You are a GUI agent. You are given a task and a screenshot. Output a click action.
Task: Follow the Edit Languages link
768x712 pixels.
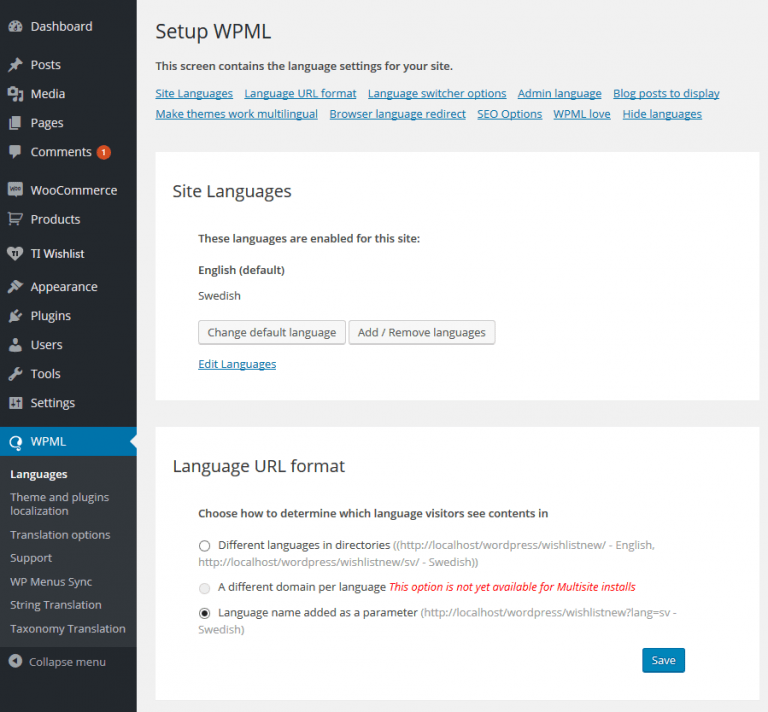pos(237,364)
